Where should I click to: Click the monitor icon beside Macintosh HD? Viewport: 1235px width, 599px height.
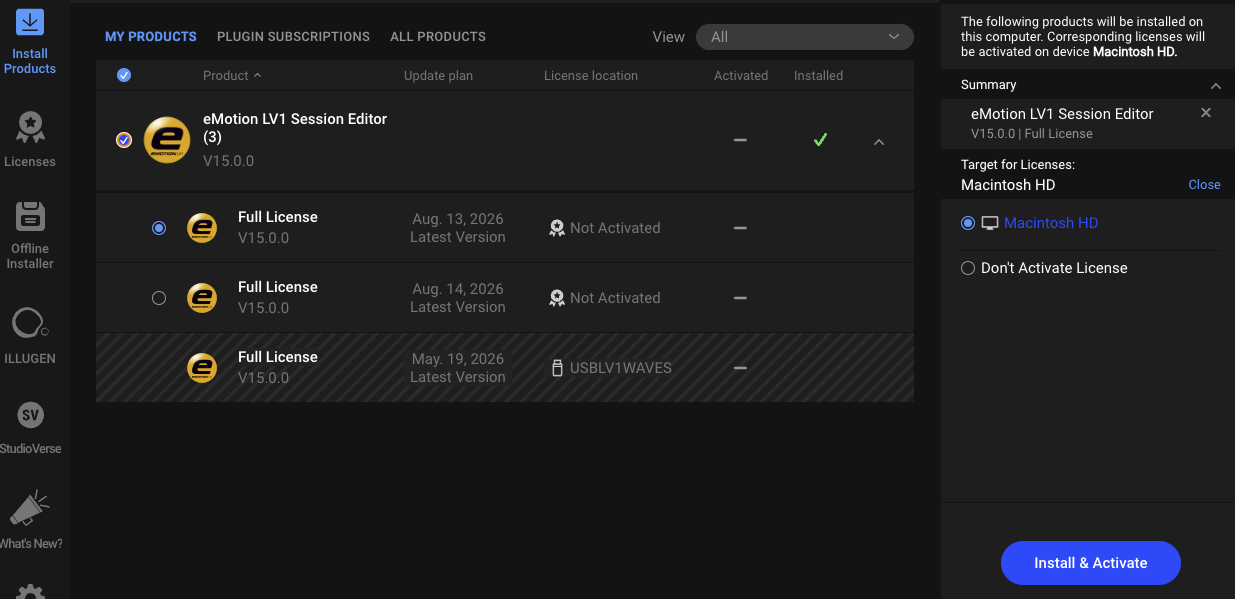pyautogui.click(x=990, y=223)
